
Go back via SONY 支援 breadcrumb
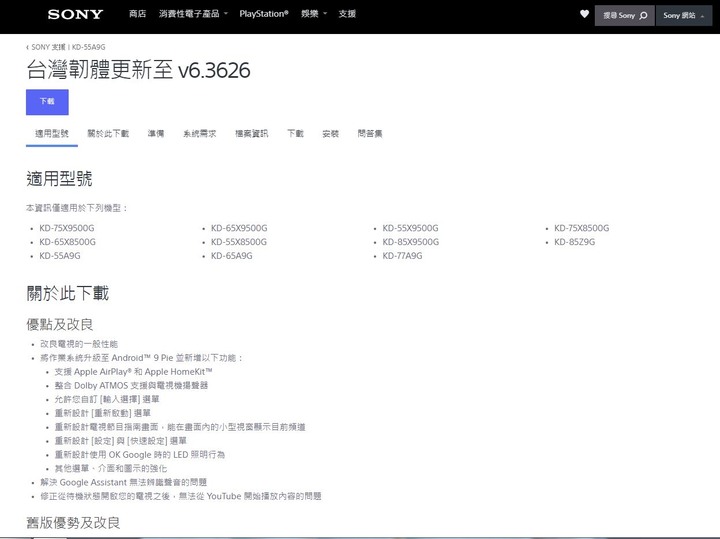[46, 47]
